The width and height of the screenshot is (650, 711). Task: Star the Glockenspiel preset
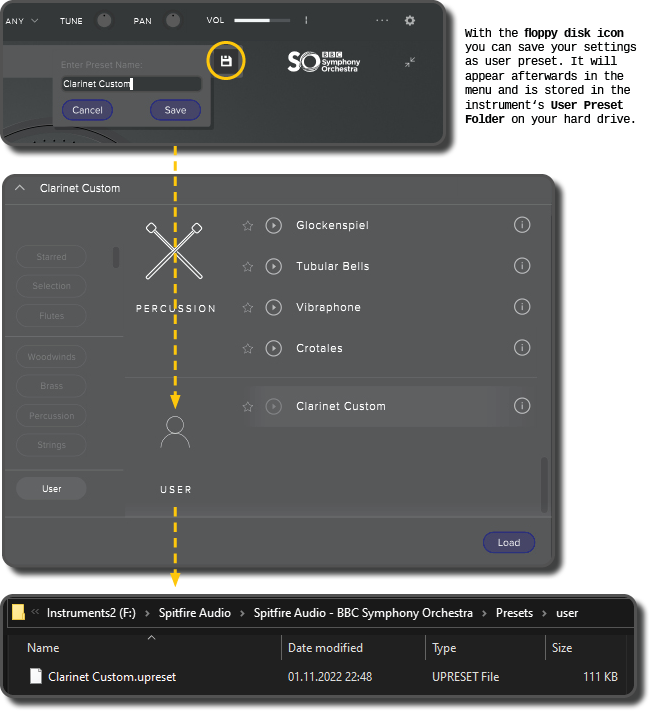[x=248, y=225]
